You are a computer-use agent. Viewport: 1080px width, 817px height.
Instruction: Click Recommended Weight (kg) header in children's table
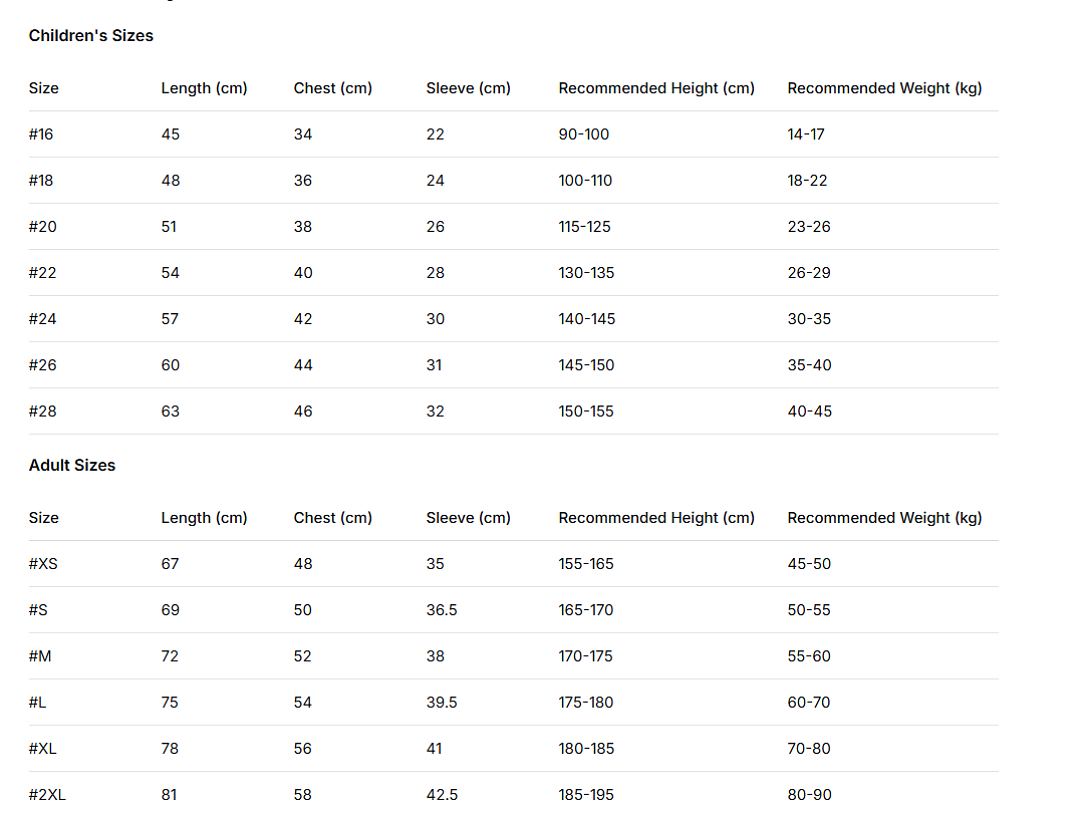click(884, 88)
